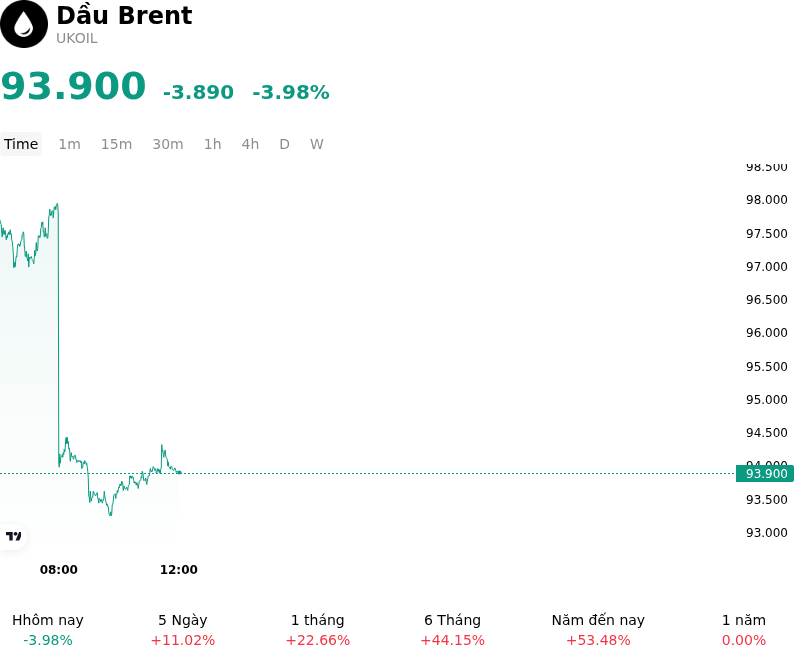
Task: Select the Năm đến nay range
Action: (x=598, y=630)
